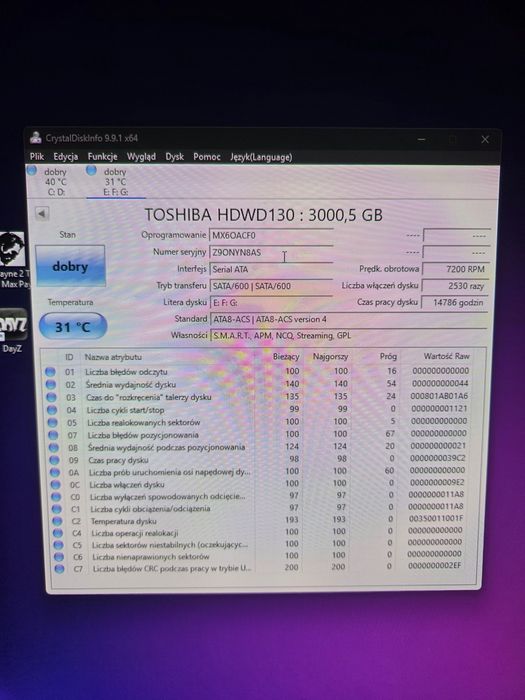Open the Dysk menu

[x=175, y=157]
